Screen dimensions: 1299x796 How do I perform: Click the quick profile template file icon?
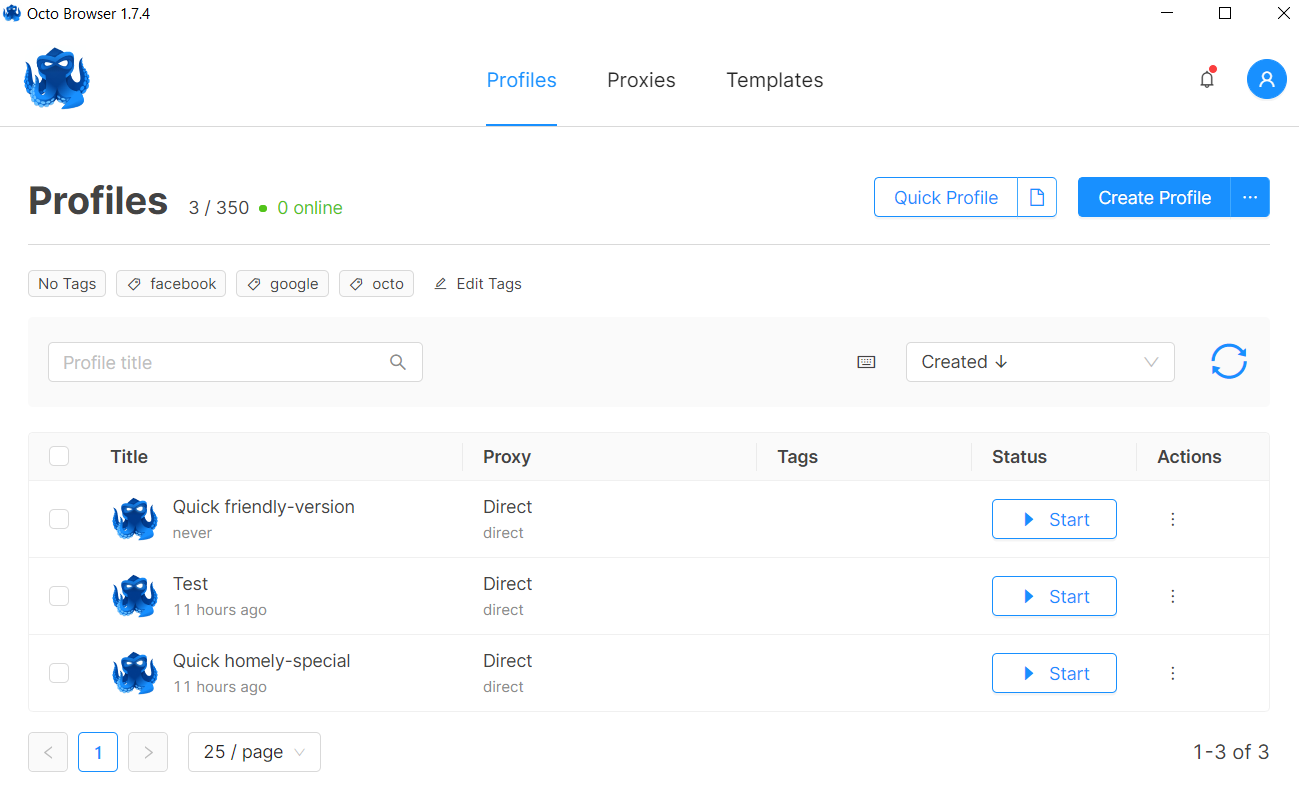1037,198
